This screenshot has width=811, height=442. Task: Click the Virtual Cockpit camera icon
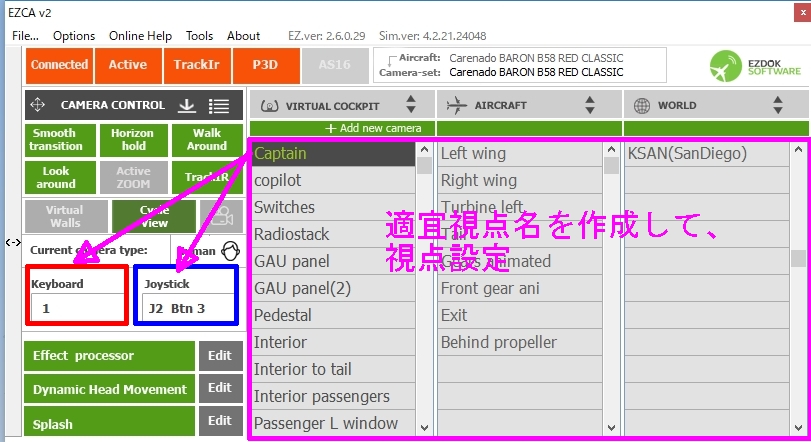[x=269, y=106]
